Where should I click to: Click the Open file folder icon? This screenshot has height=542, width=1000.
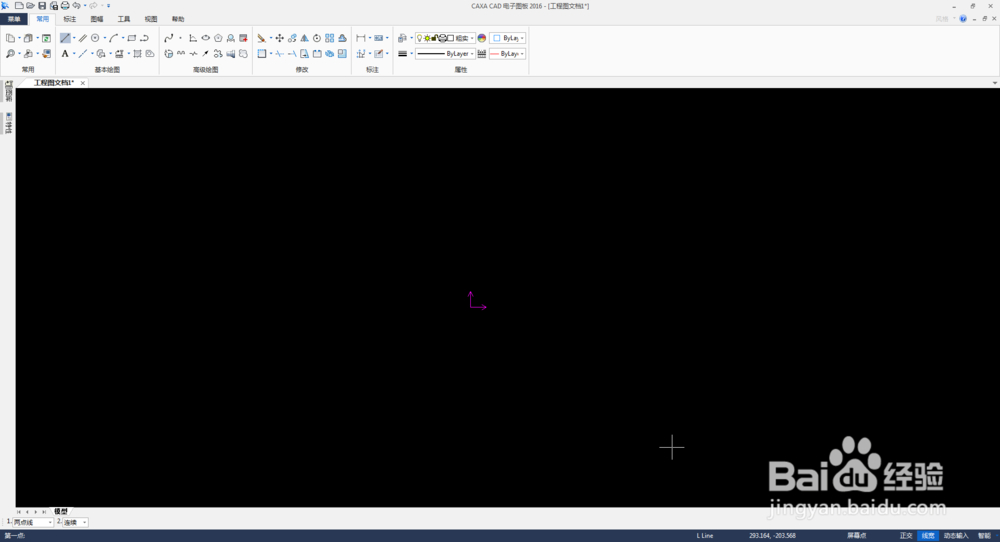[x=31, y=6]
